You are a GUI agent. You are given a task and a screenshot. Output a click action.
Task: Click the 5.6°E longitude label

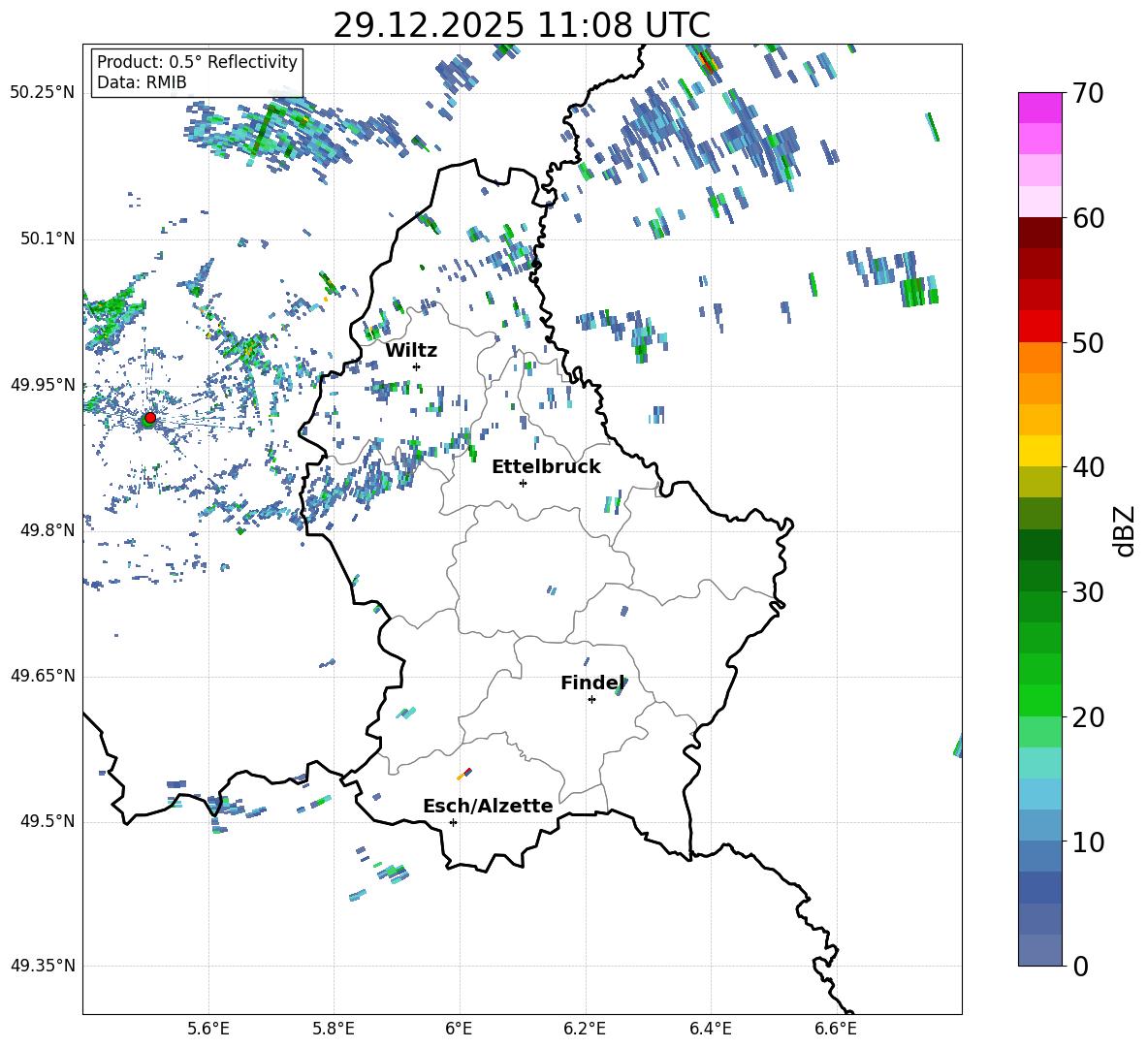click(208, 1029)
